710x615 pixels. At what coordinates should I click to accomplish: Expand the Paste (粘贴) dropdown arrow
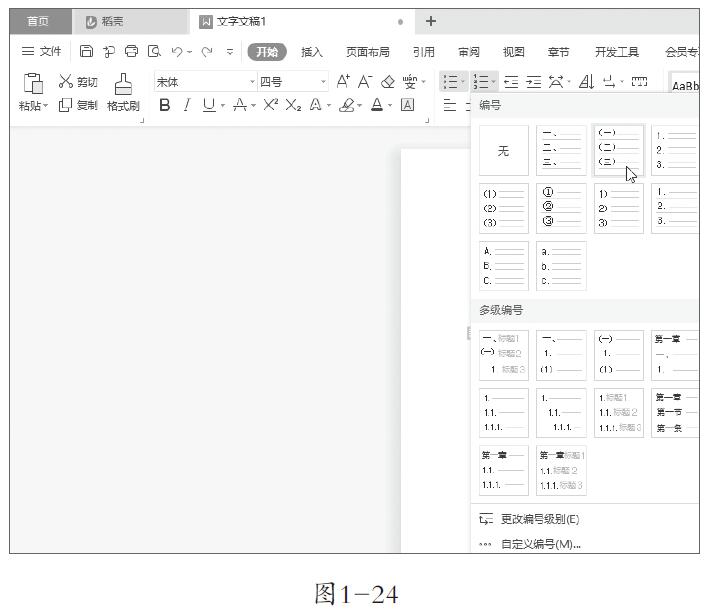[x=45, y=106]
